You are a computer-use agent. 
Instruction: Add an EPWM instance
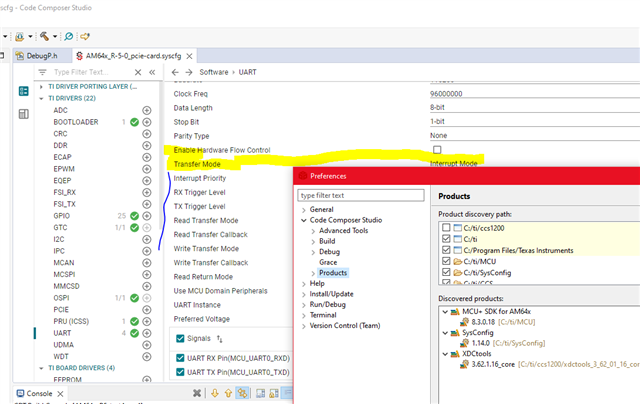[147, 169]
